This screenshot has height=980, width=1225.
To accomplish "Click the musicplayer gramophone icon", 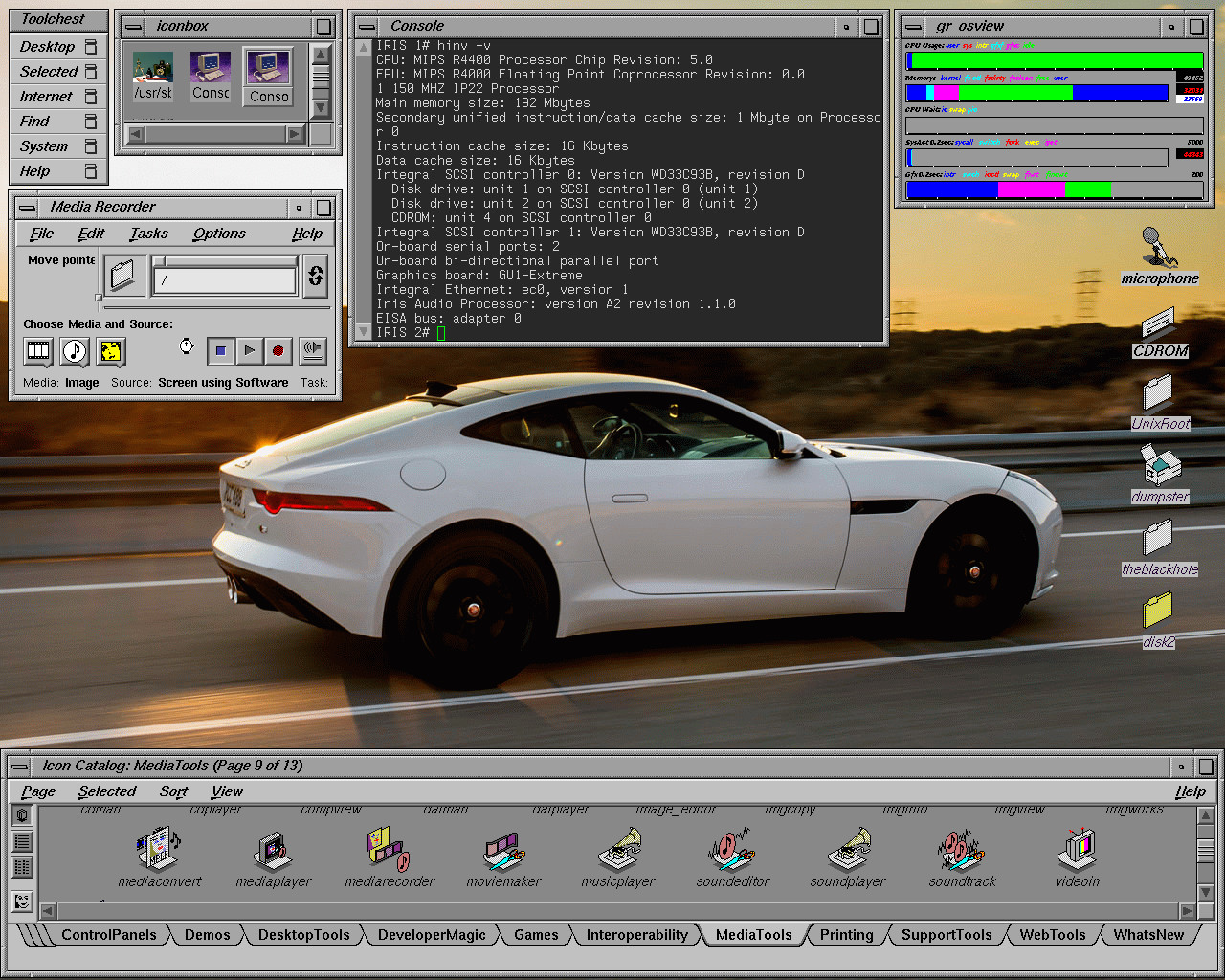I will pyautogui.click(x=618, y=849).
